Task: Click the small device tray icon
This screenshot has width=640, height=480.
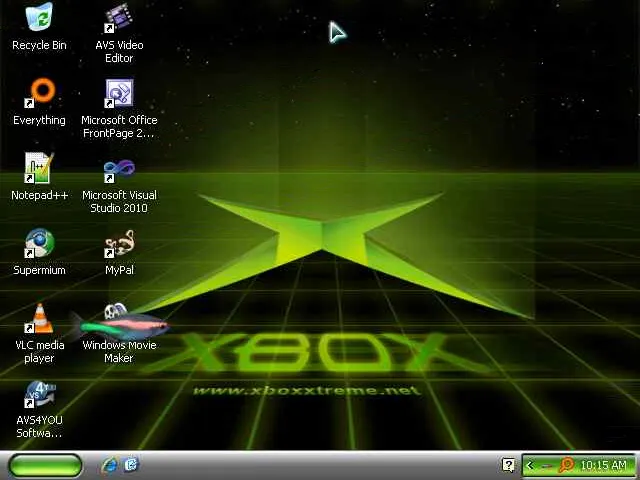Action: (x=546, y=466)
